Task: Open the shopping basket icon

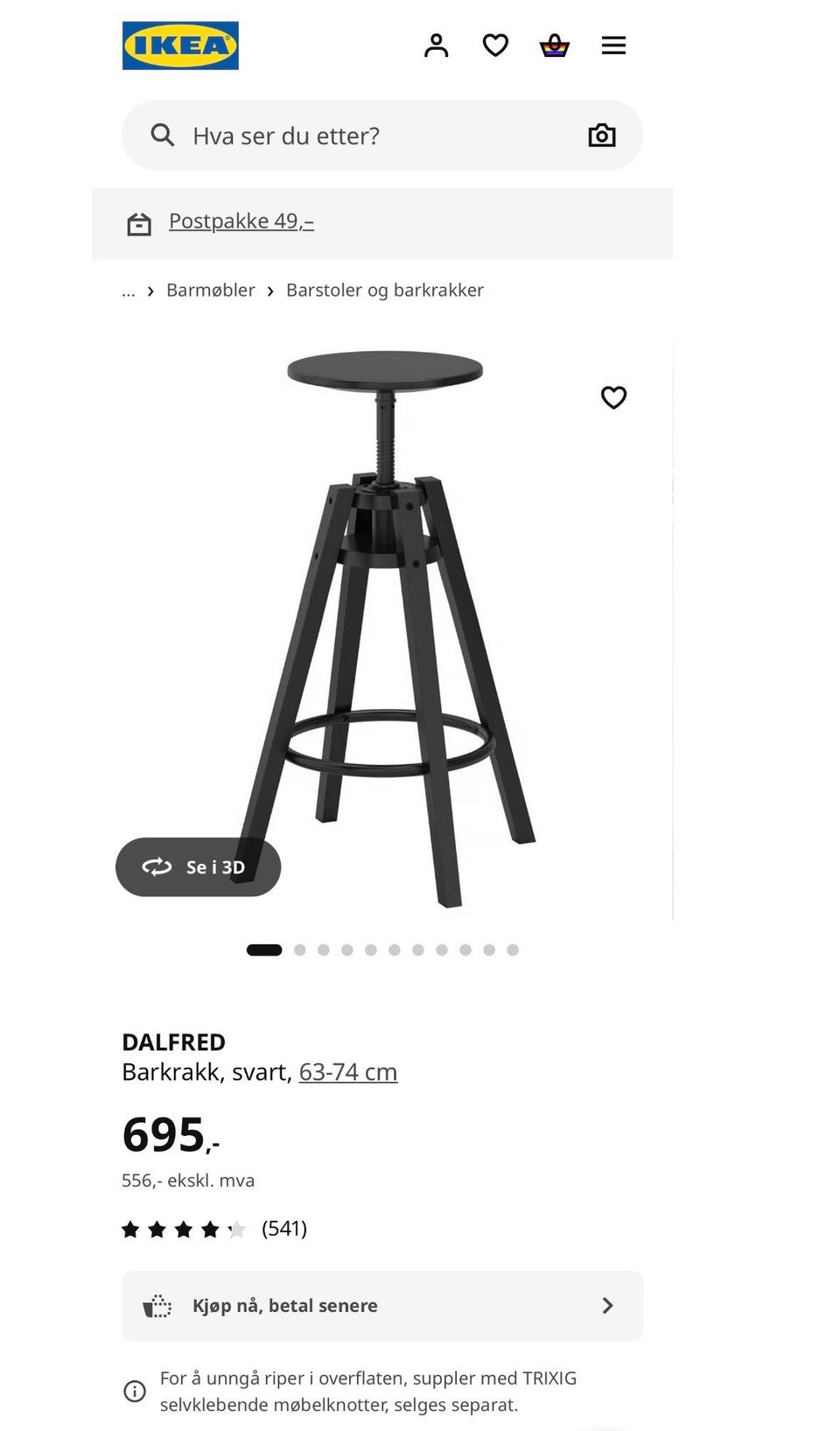Action: pyautogui.click(x=554, y=46)
